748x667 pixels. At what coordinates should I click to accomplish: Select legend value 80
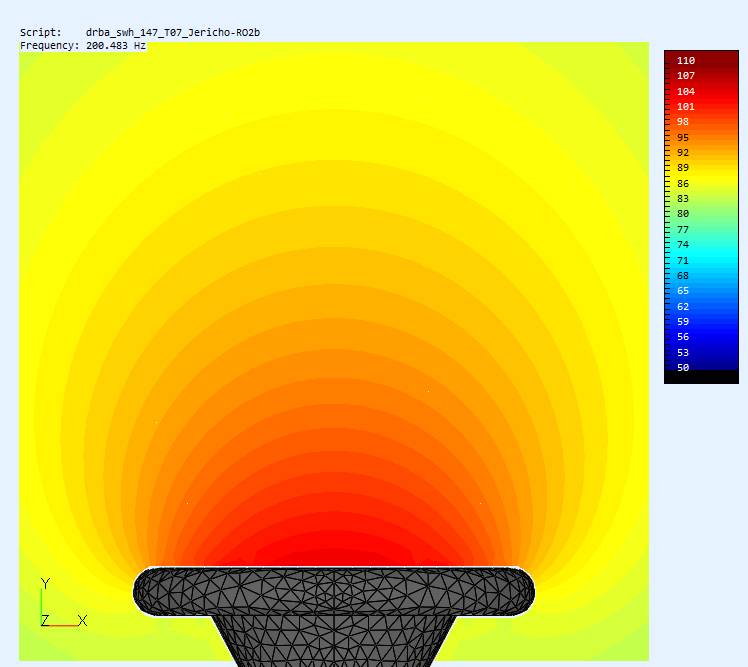click(x=683, y=214)
